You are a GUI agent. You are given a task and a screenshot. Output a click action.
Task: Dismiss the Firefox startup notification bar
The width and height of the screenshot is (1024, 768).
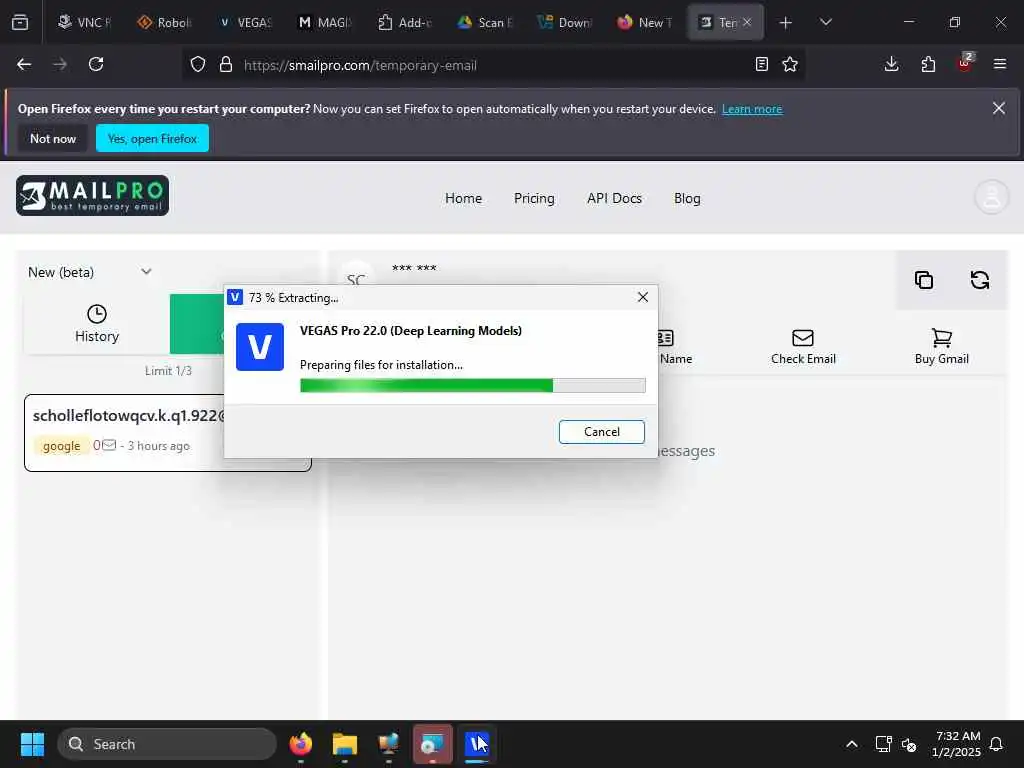(999, 108)
